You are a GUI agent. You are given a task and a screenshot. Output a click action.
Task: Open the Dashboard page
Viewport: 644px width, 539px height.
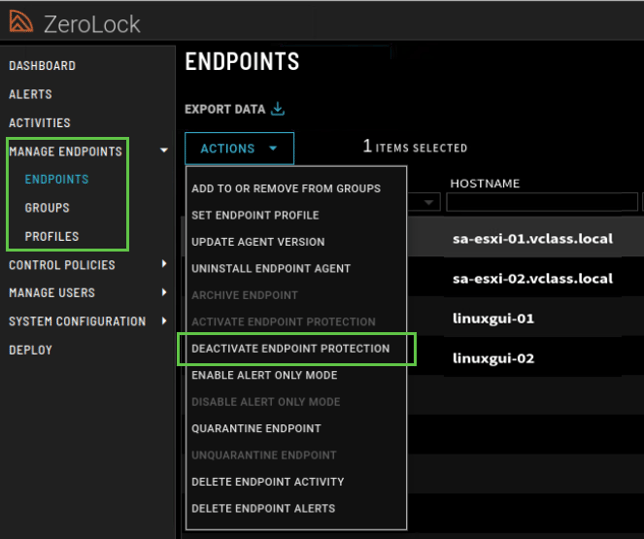click(x=42, y=66)
